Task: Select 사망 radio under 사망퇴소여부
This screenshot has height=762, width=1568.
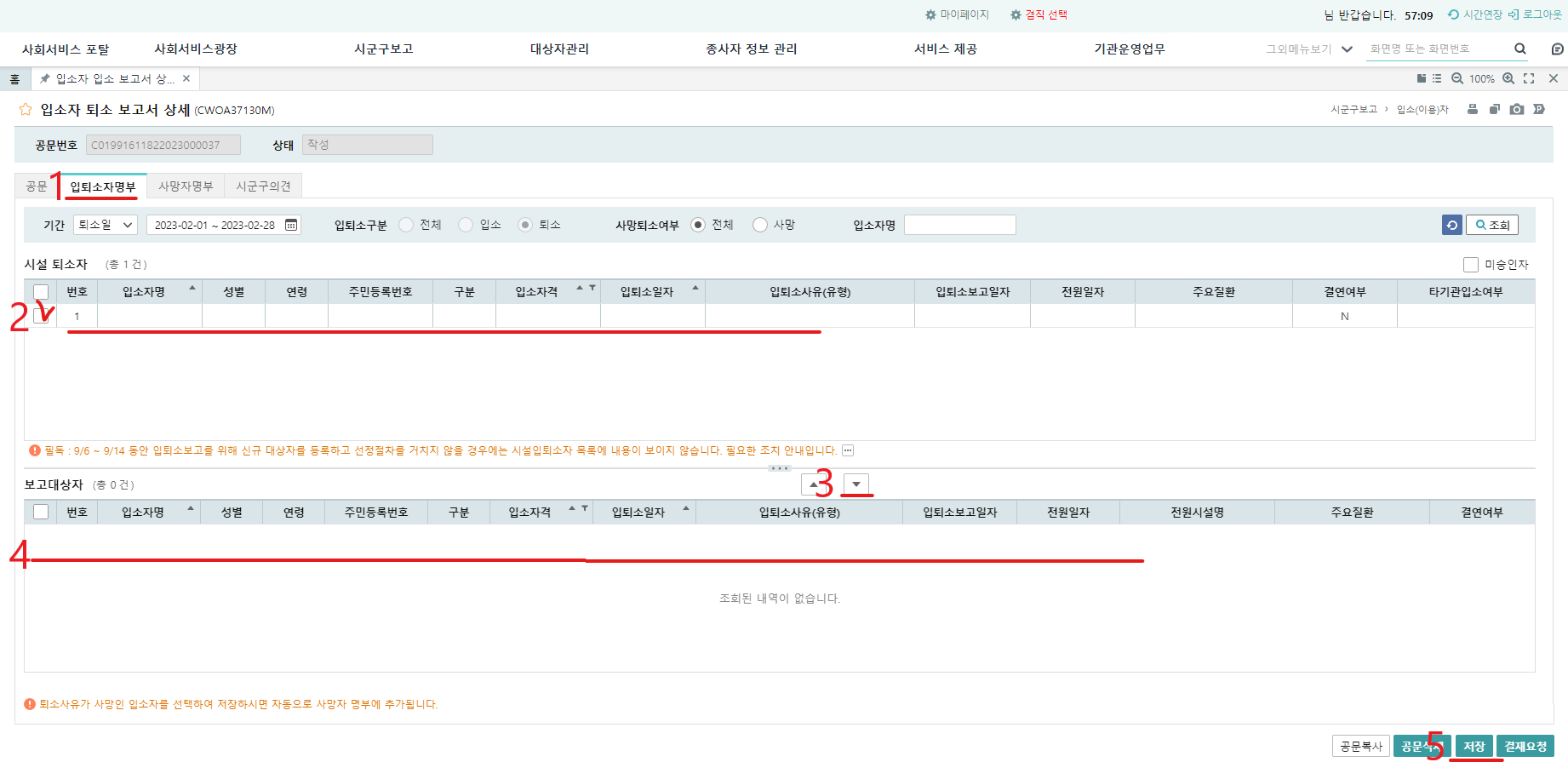Action: tap(760, 225)
